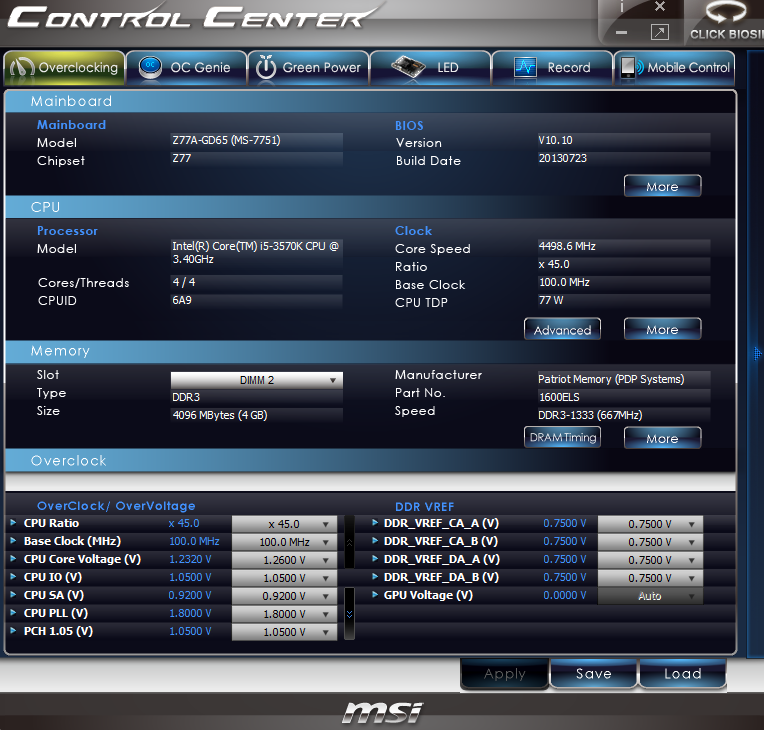Expand the GPU Voltage (V) row arrow
The height and width of the screenshot is (730, 764).
tap(375, 595)
